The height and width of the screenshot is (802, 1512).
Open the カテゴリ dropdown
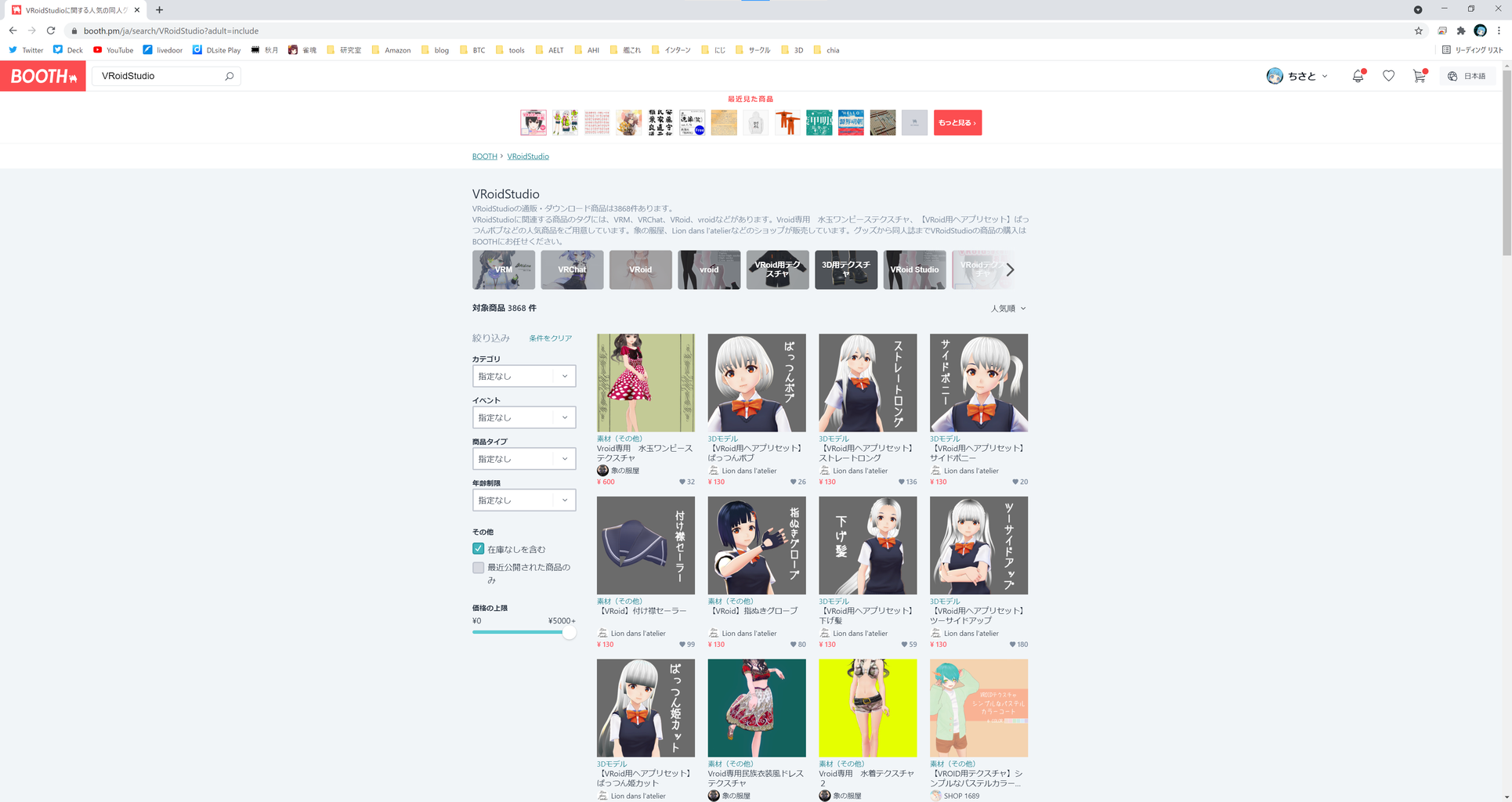coord(524,376)
